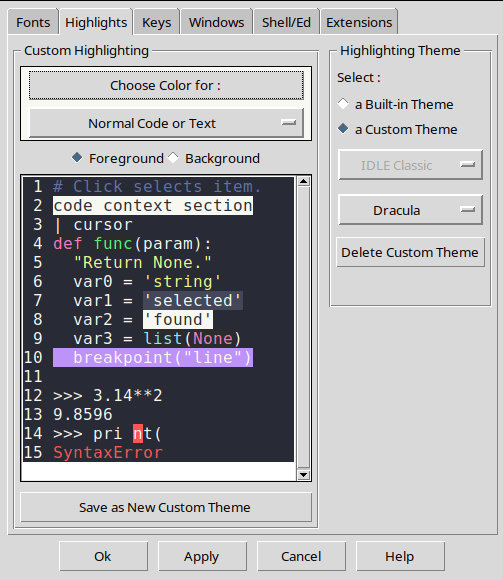Click the 'None' keyword on line 9
Viewport: 503px width, 580px height.
(213, 338)
